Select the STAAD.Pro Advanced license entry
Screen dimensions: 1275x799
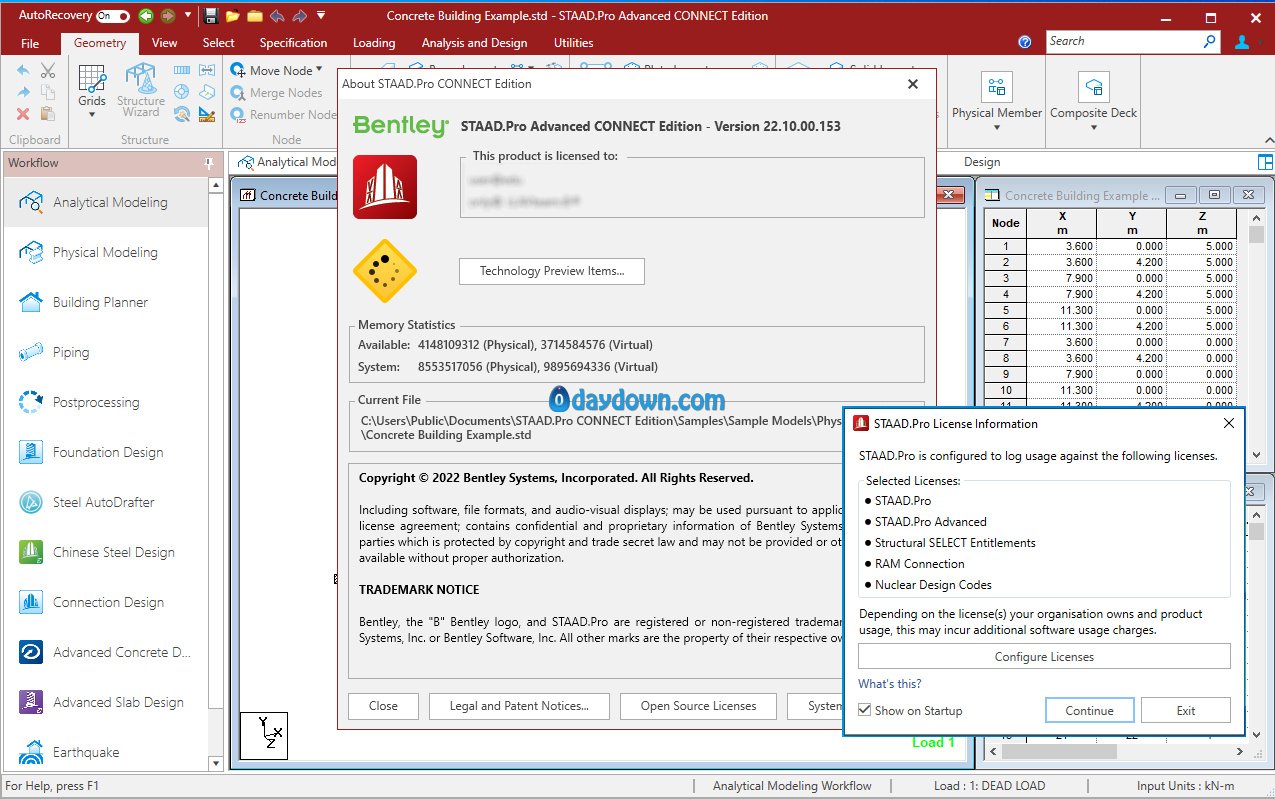(930, 522)
